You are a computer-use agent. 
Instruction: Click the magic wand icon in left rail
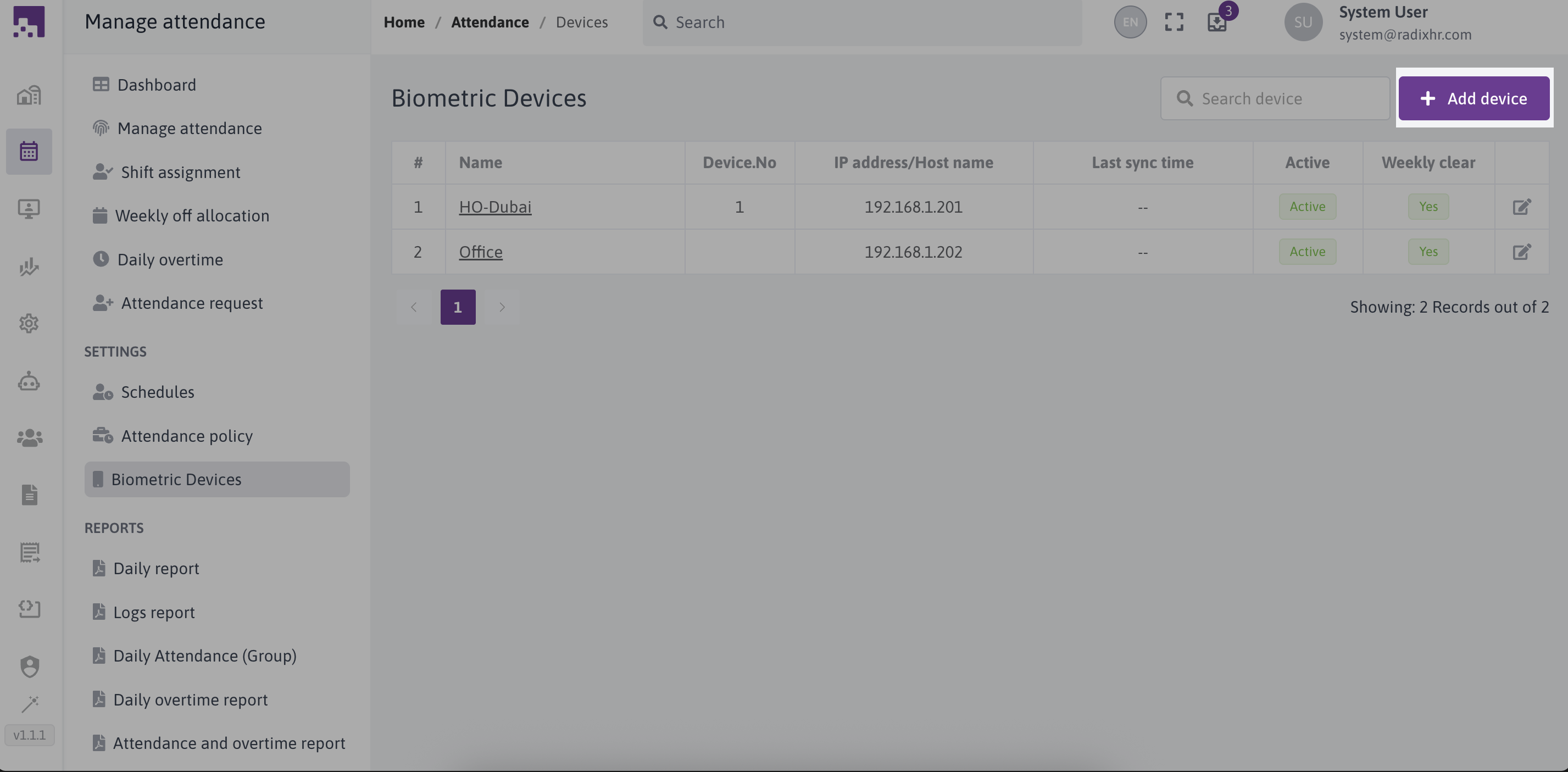[x=29, y=704]
